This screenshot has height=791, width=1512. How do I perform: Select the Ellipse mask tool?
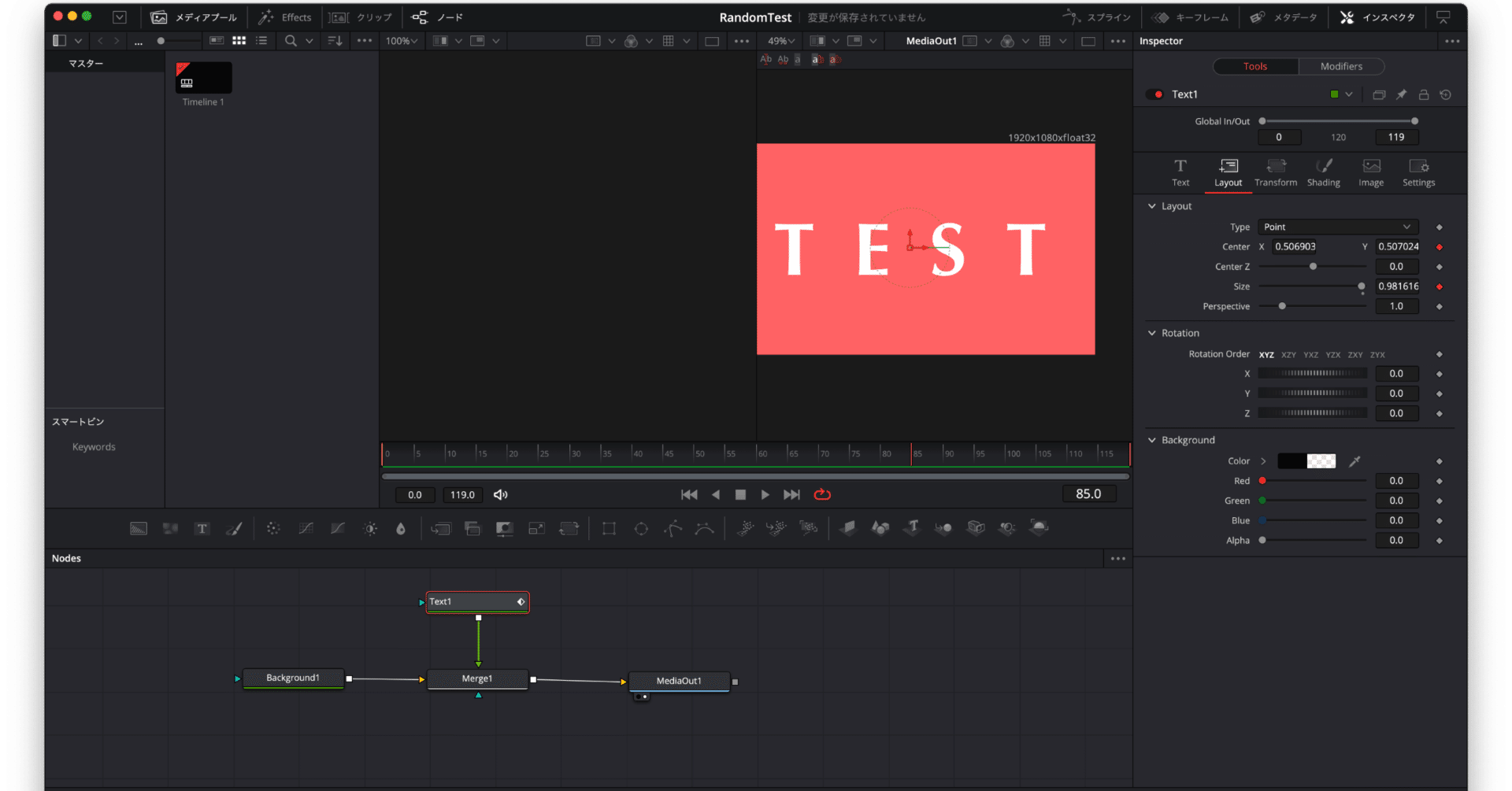641,528
